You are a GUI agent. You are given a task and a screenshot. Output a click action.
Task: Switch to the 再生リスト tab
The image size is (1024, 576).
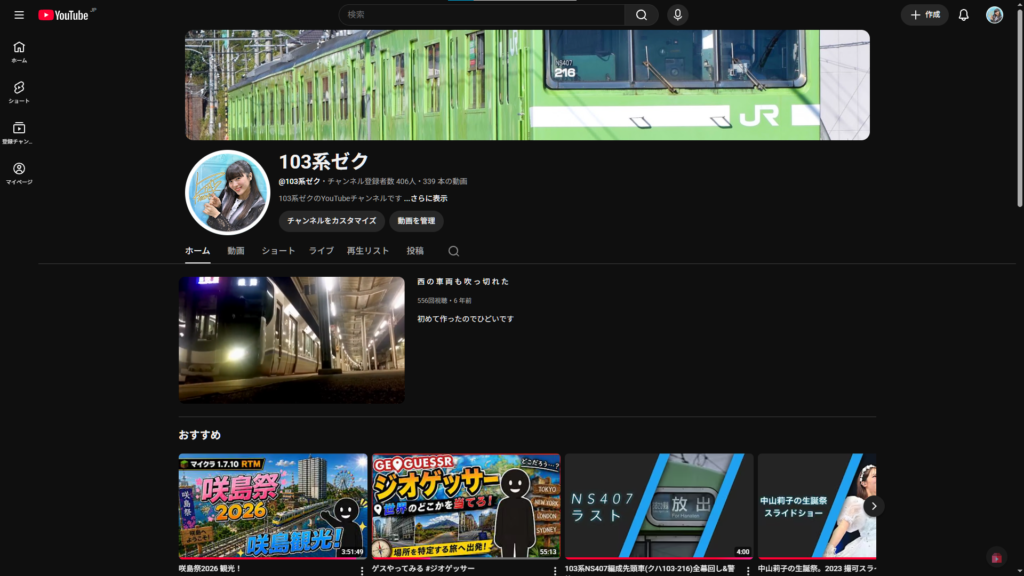(368, 251)
